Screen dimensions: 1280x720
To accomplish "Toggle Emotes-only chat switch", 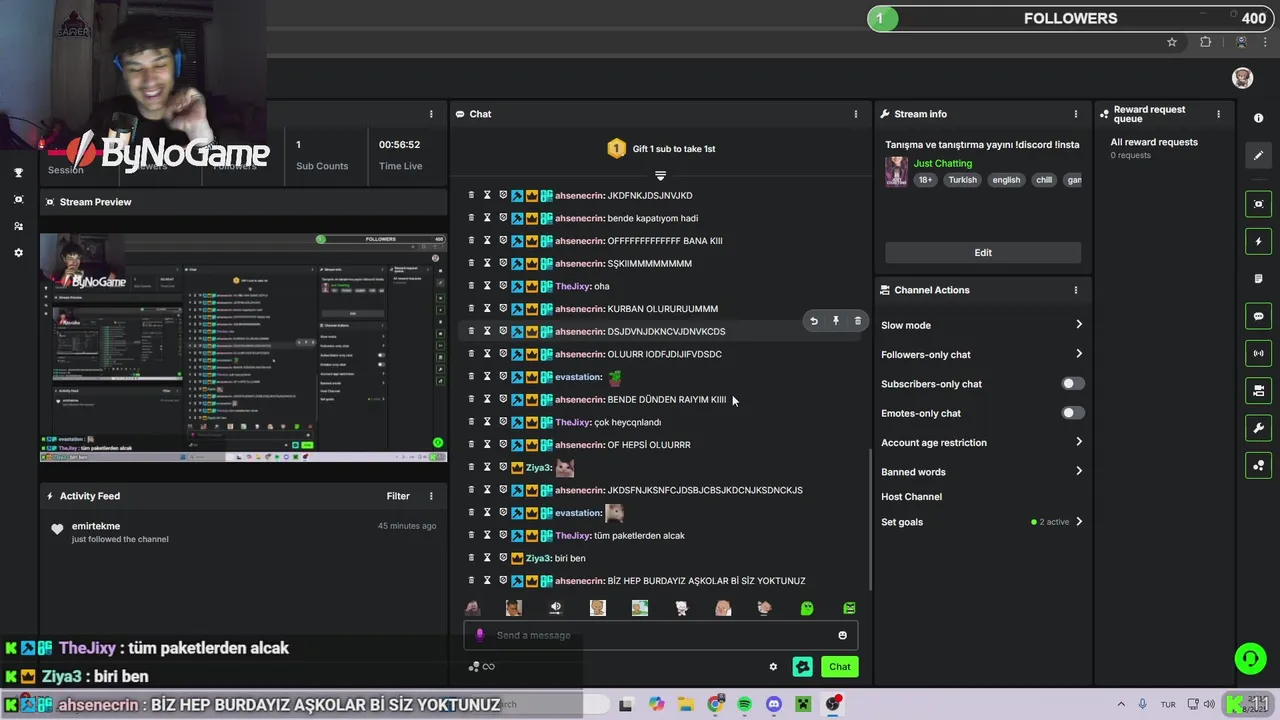I will [1073, 413].
